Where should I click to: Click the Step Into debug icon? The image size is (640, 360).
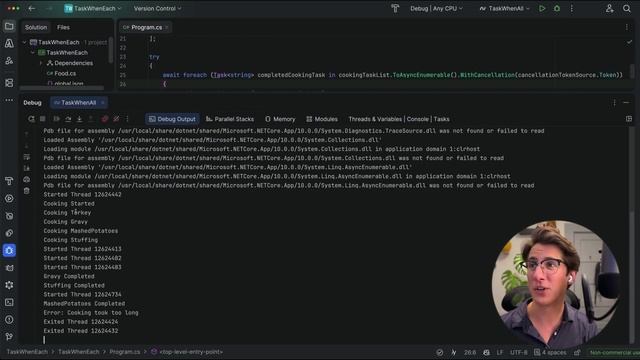pos(79,119)
